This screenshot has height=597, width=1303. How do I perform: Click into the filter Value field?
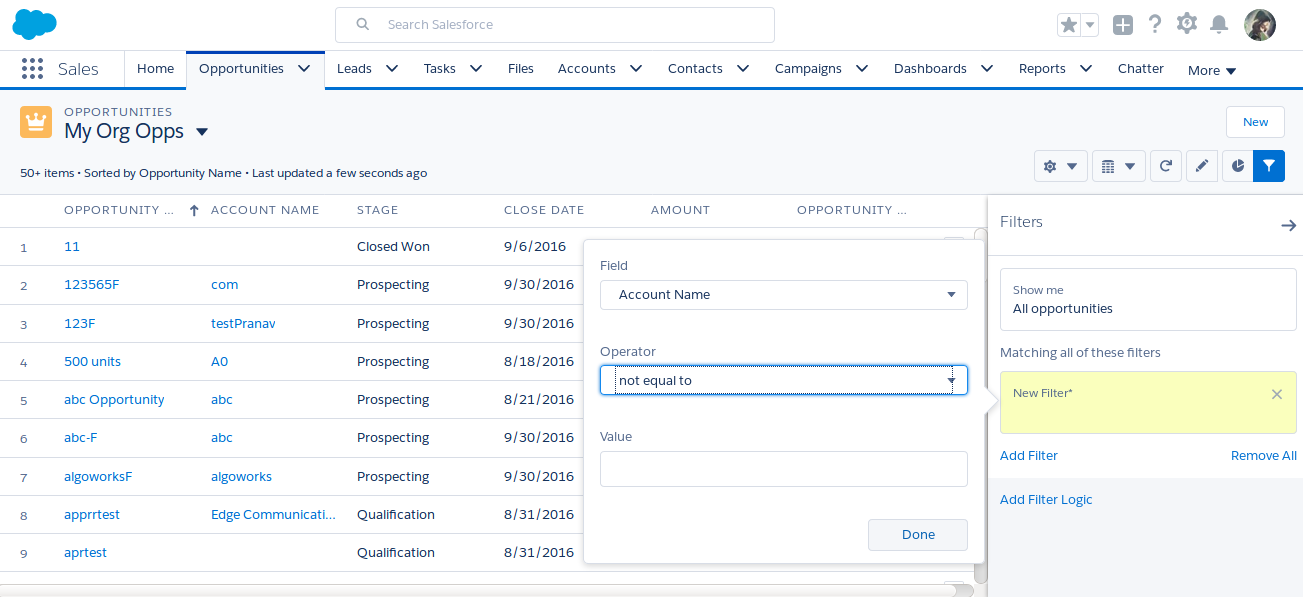(x=783, y=469)
